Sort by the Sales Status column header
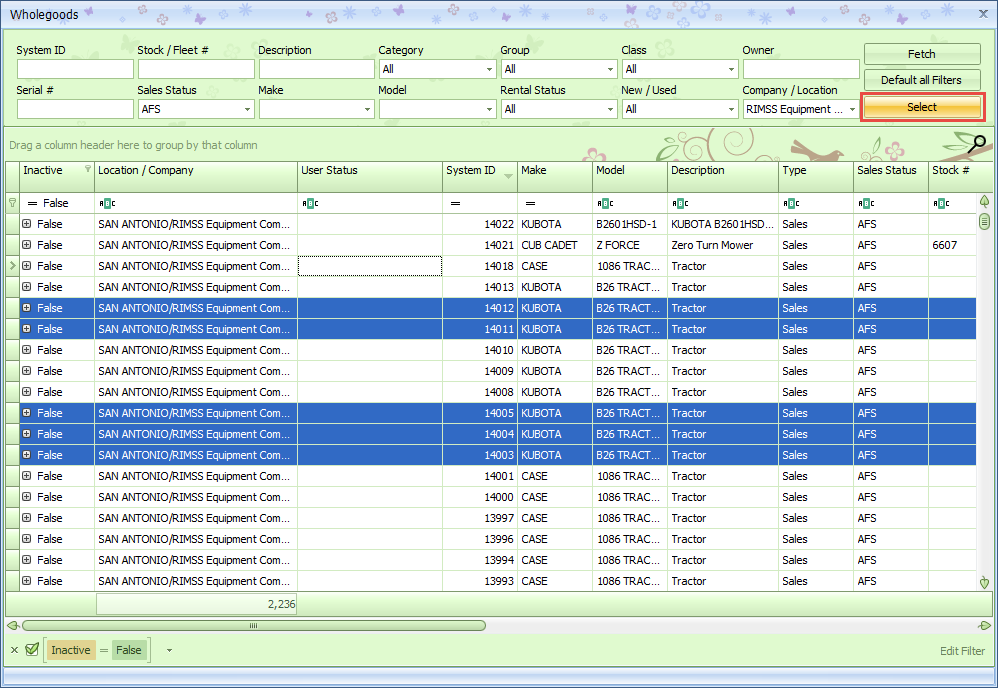This screenshot has height=688, width=998. [889, 171]
